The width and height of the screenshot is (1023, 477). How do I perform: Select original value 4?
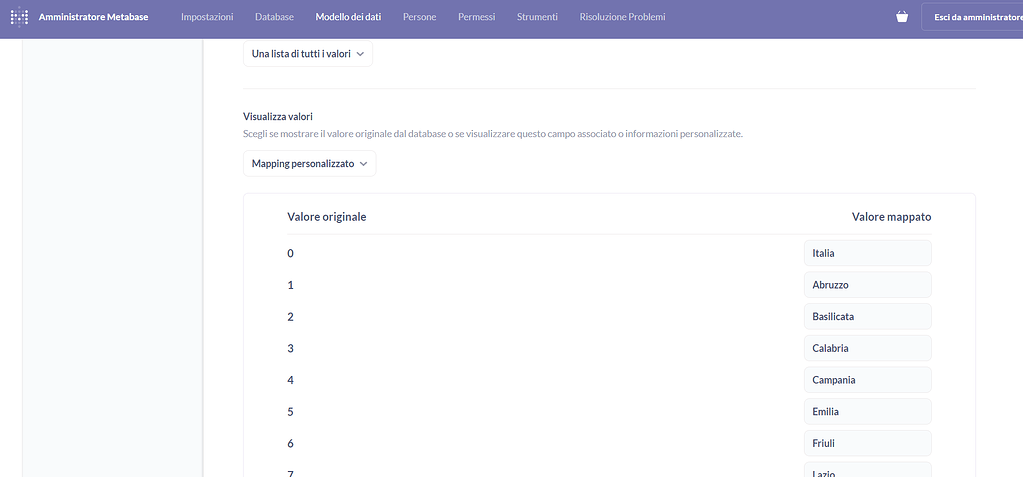[x=290, y=380]
